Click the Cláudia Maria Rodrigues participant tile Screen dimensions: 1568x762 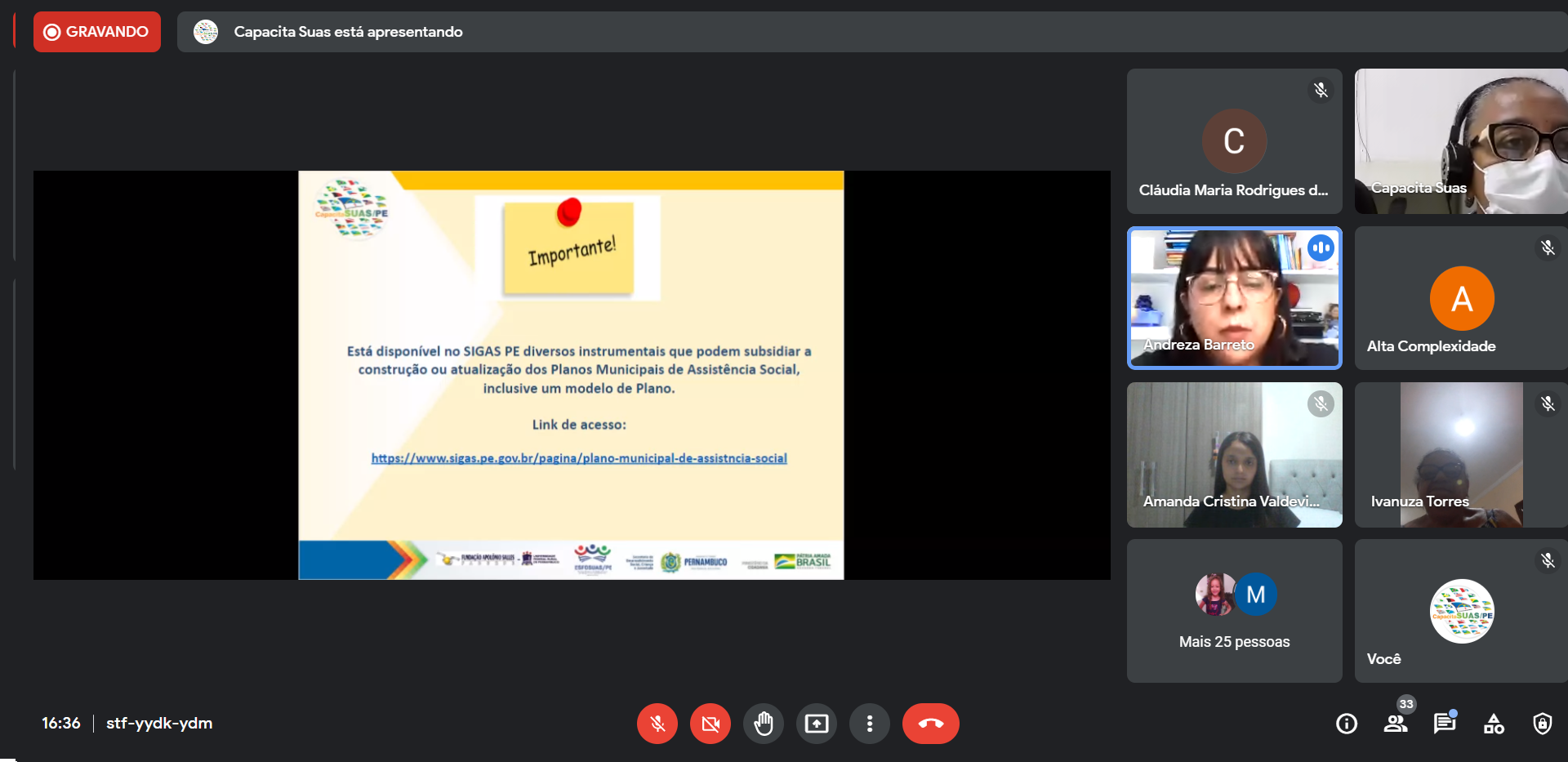[1234, 141]
